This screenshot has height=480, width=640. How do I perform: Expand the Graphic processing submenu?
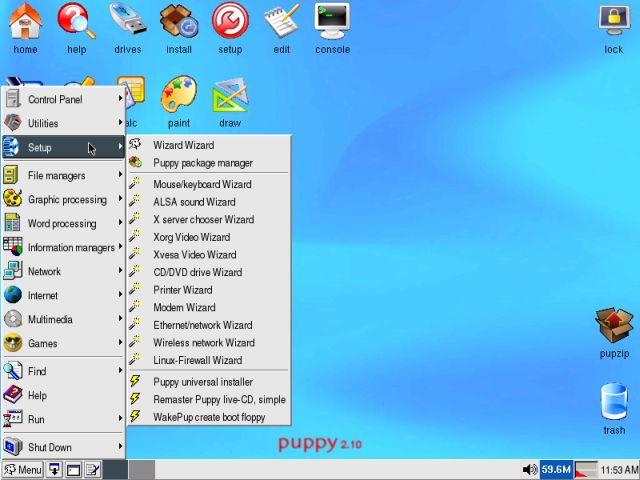click(63, 200)
